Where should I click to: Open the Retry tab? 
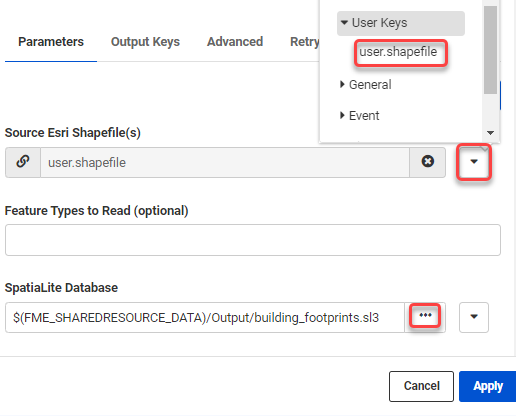pyautogui.click(x=305, y=42)
